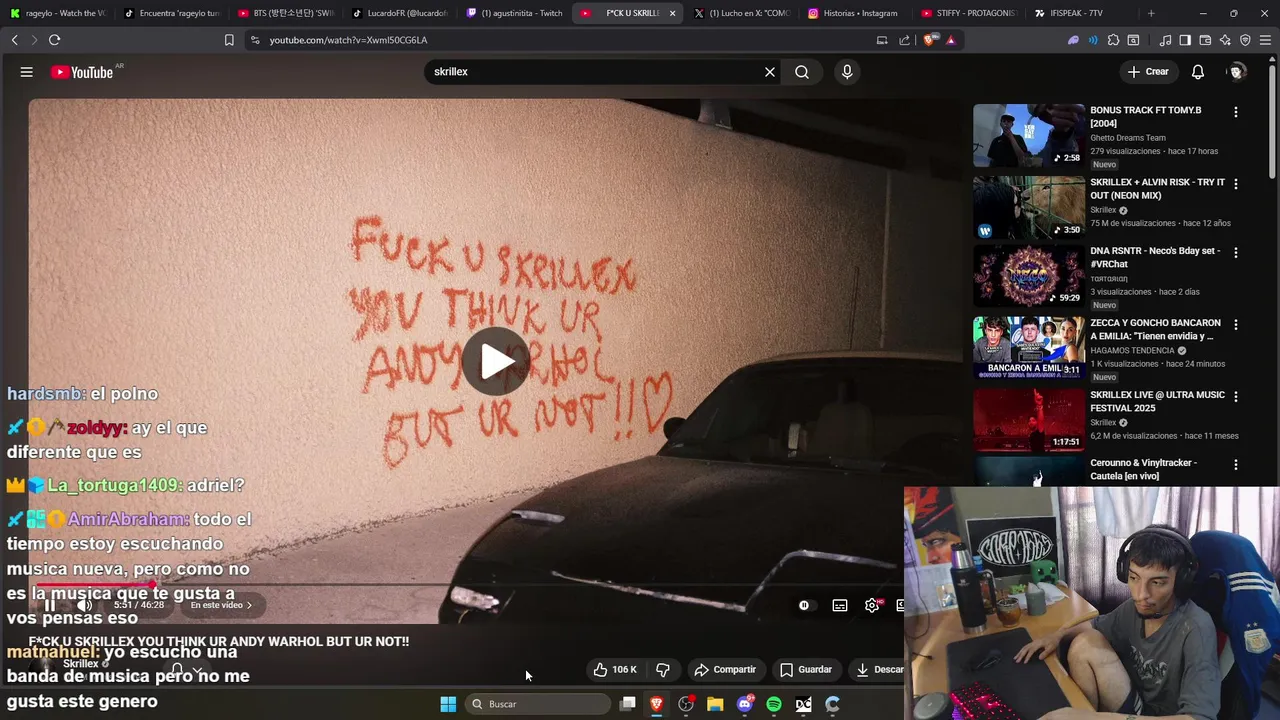1280x720 pixels.
Task: Switch to the BTS YouTube tab
Action: 285,13
